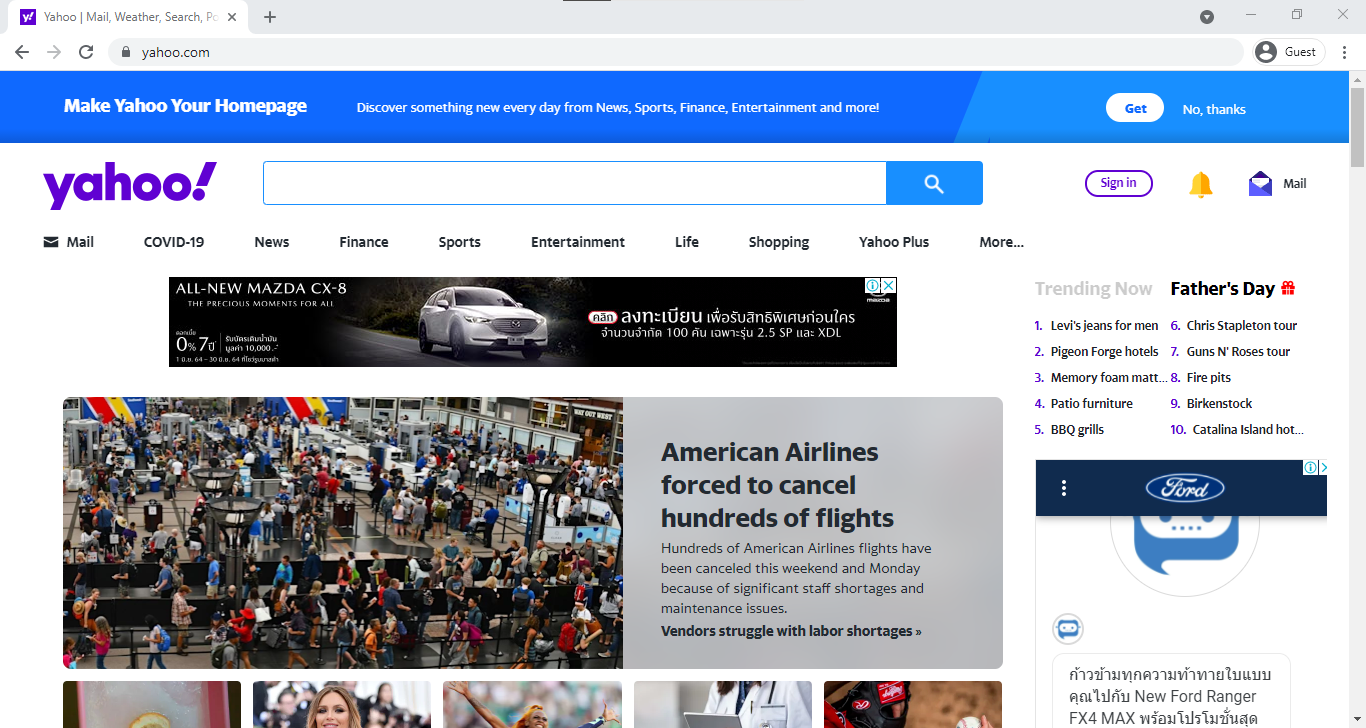Click the tab search dropdown arrow in title bar
The height and width of the screenshot is (728, 1366).
pyautogui.click(x=1207, y=17)
